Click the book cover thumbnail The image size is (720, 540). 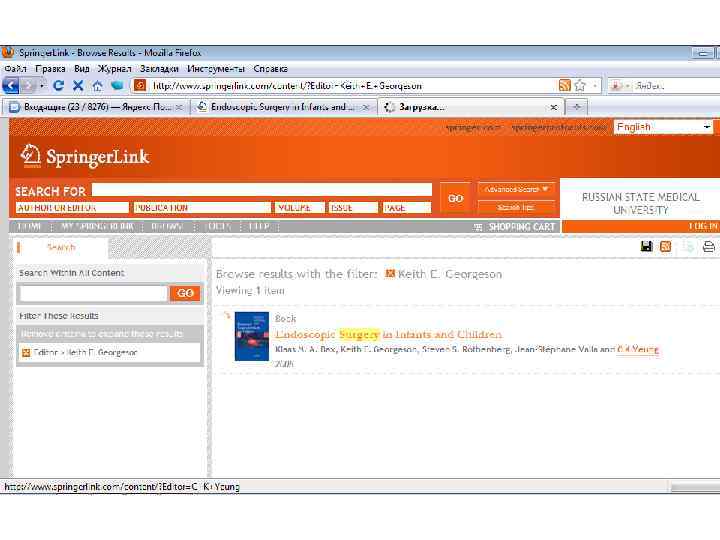point(252,336)
